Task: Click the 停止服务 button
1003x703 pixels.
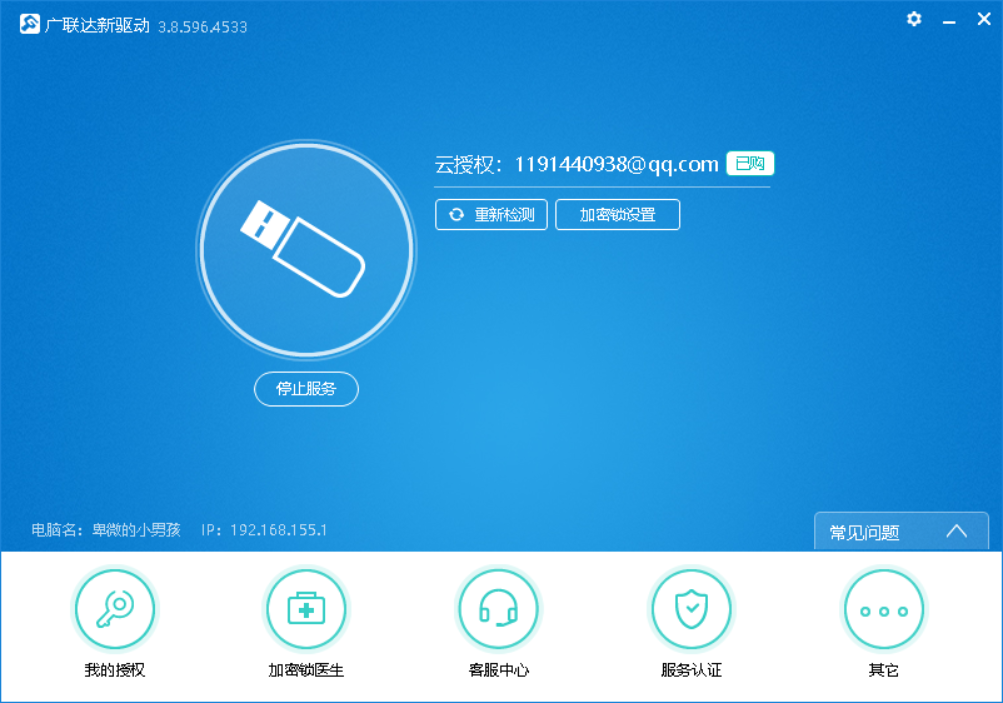Action: pos(306,389)
